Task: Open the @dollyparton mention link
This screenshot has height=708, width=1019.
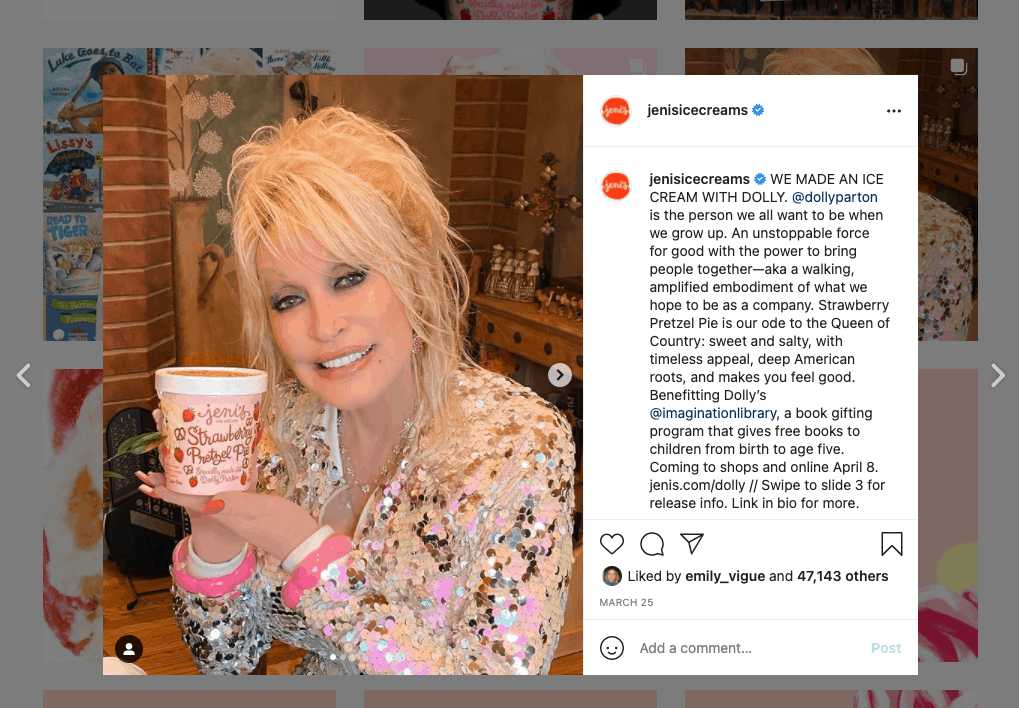Action: [x=834, y=197]
